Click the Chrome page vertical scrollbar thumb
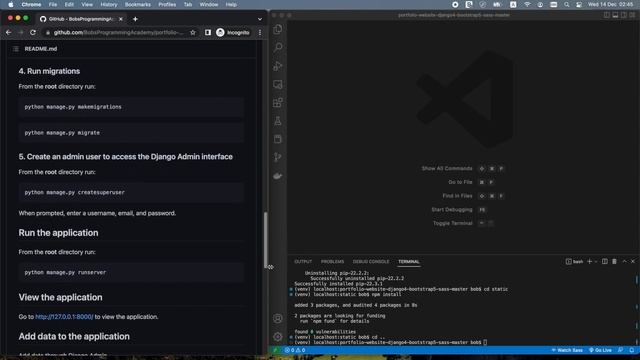This screenshot has height=360, width=640. click(x=266, y=239)
